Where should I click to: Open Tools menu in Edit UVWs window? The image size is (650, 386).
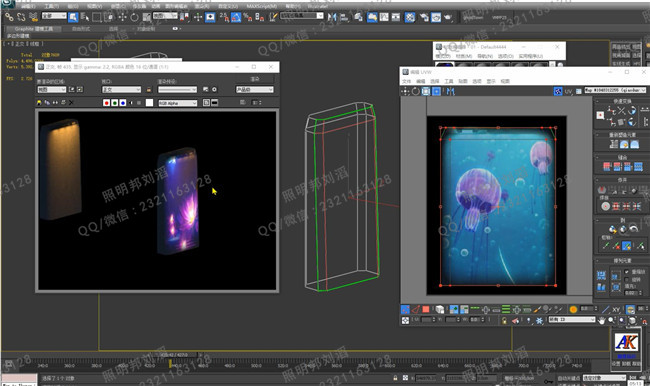point(449,81)
